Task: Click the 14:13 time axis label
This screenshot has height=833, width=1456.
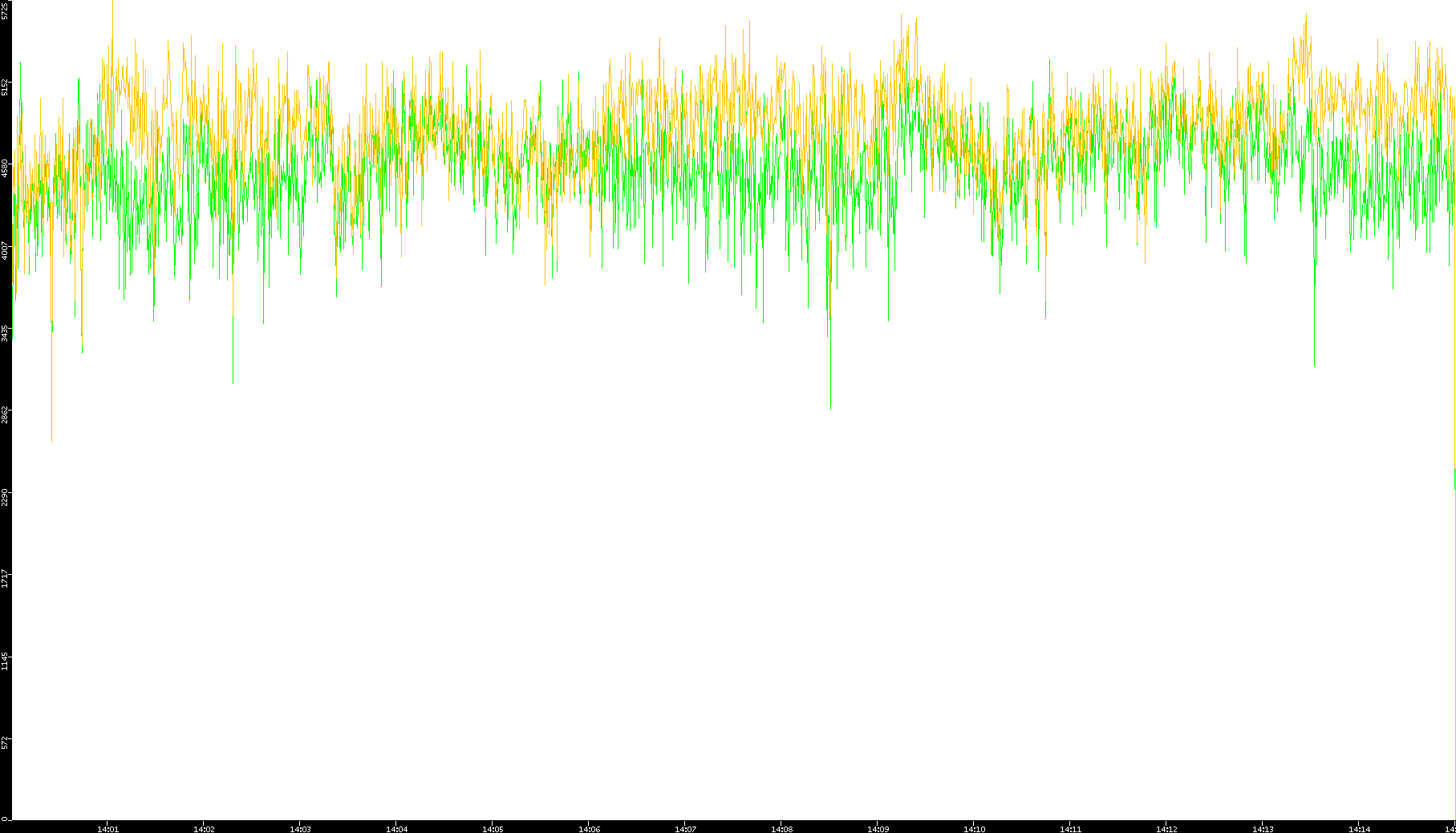Action: tap(1263, 829)
